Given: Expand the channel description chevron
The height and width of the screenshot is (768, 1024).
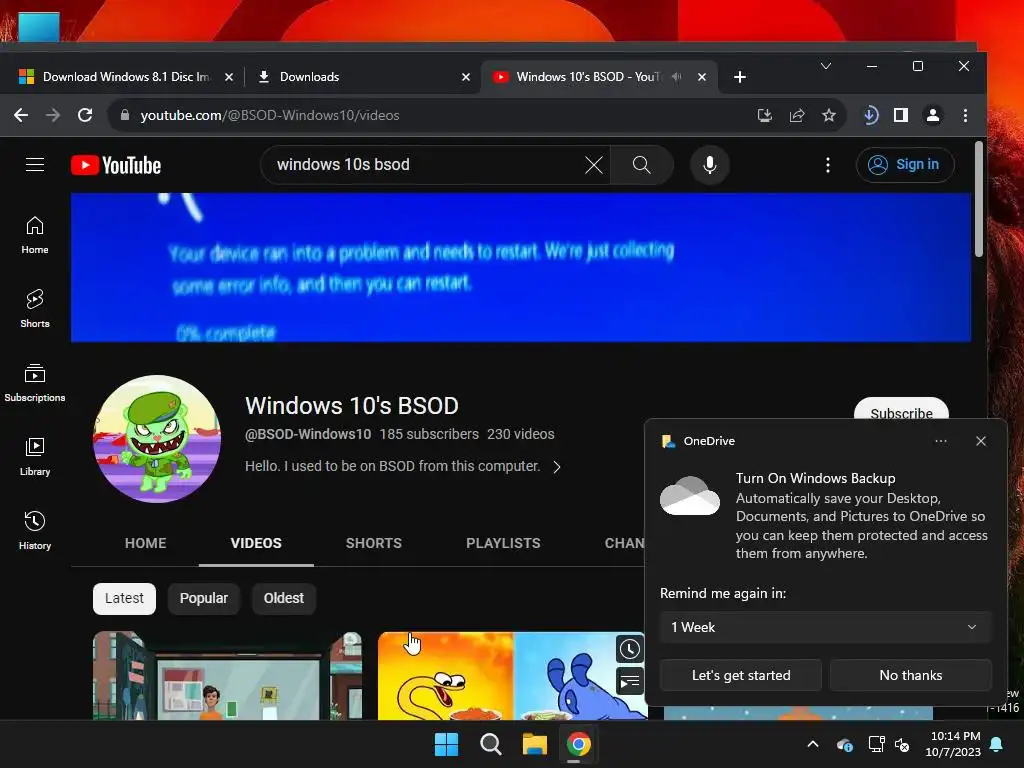Looking at the screenshot, I should pos(557,467).
